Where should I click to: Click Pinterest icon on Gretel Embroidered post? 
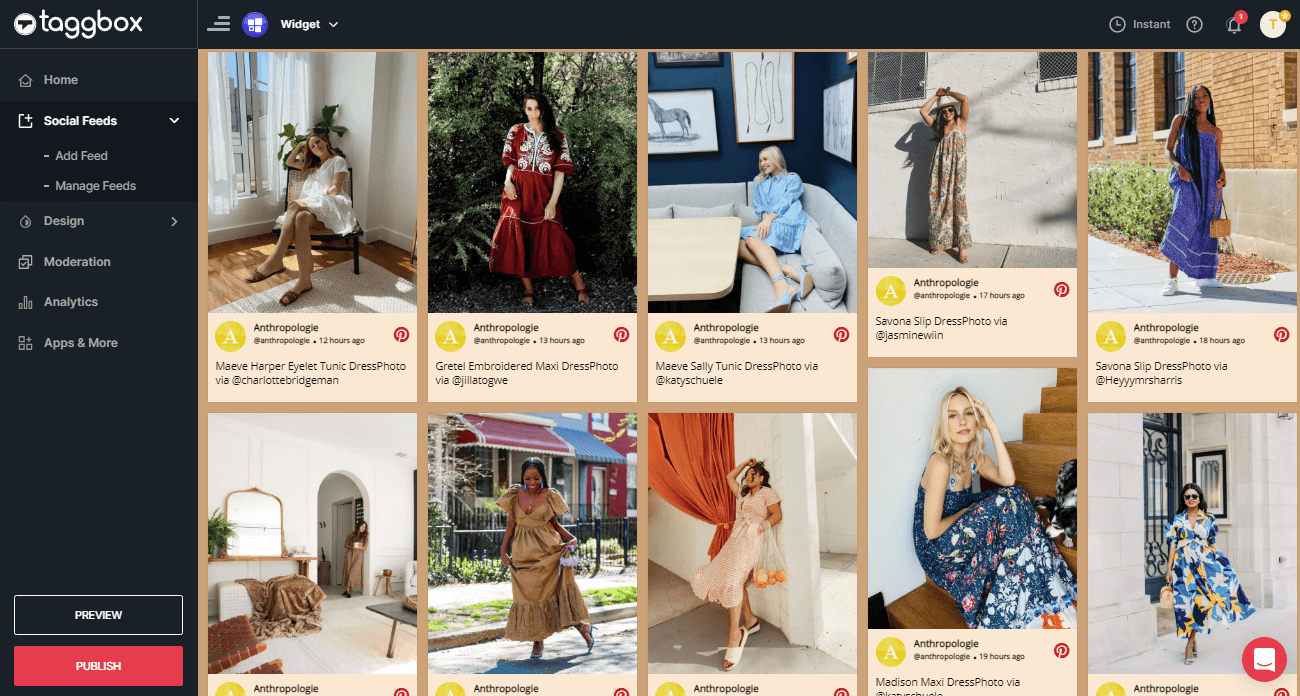(621, 335)
